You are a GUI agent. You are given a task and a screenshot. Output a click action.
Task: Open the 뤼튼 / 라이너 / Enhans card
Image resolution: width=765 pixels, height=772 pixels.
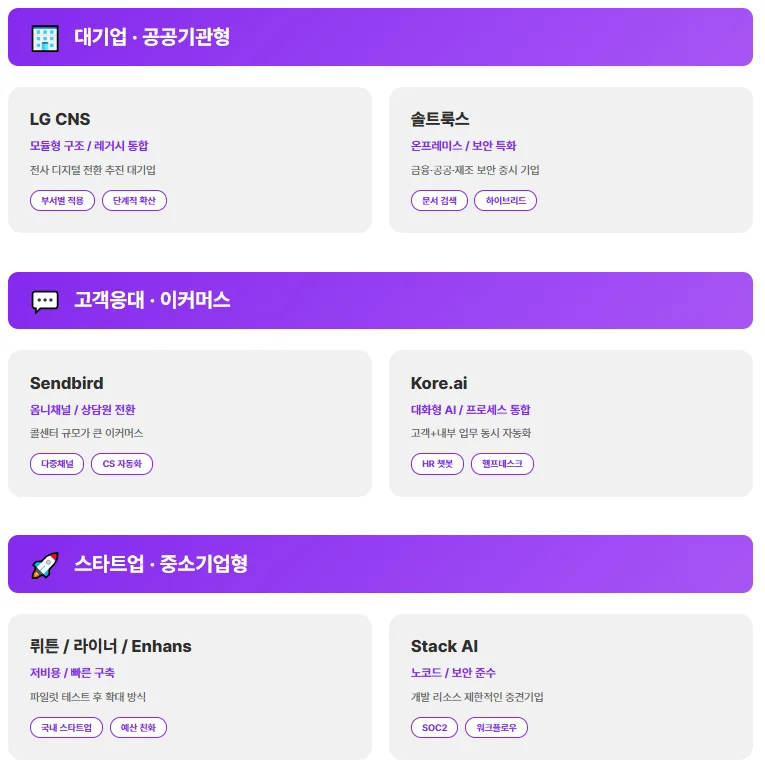(x=110, y=646)
